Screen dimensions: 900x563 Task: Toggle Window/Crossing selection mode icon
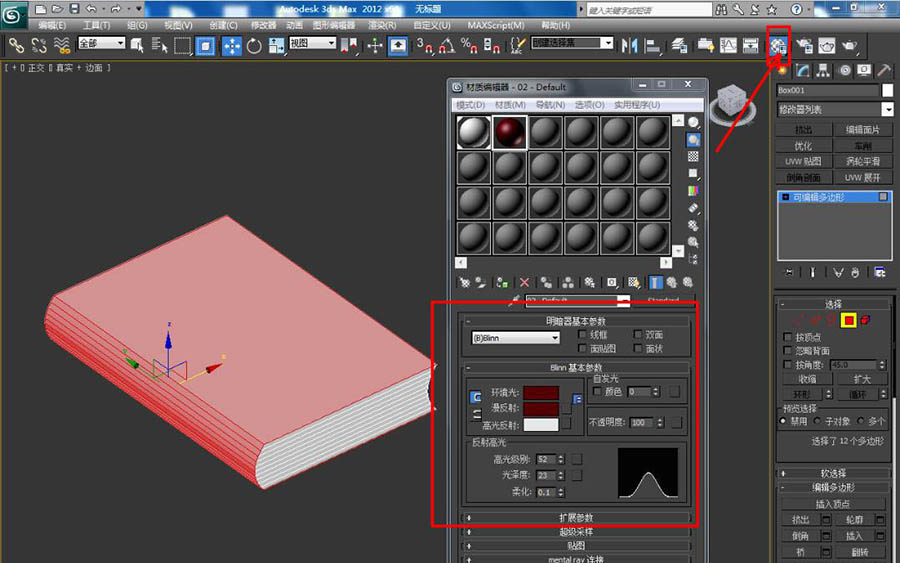205,45
